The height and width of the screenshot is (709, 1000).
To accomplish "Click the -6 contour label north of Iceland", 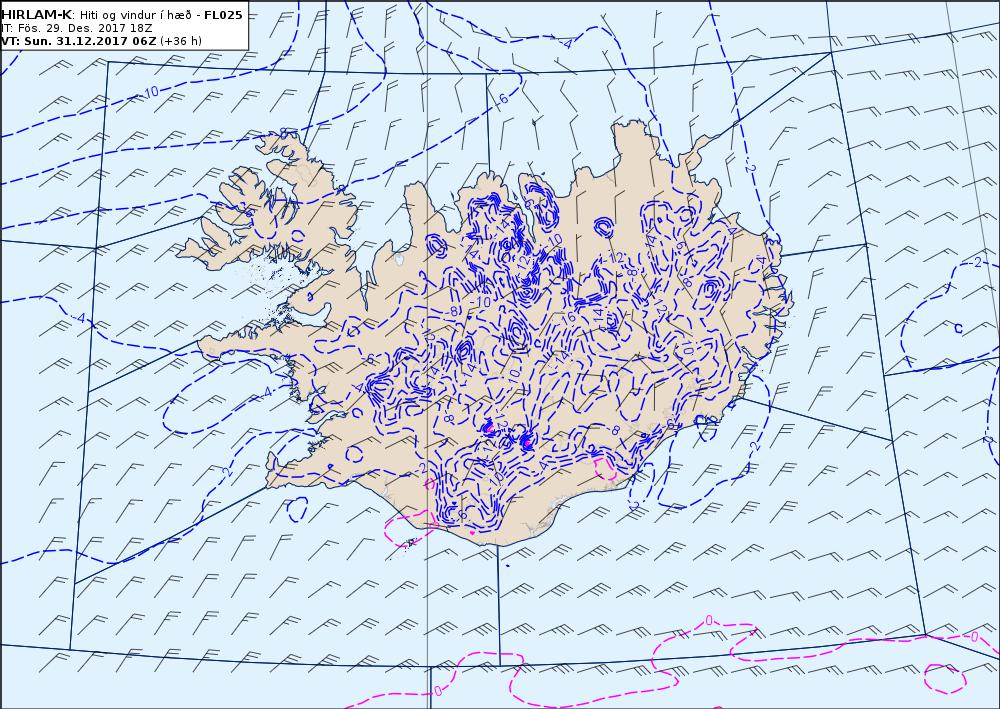I will coord(501,99).
